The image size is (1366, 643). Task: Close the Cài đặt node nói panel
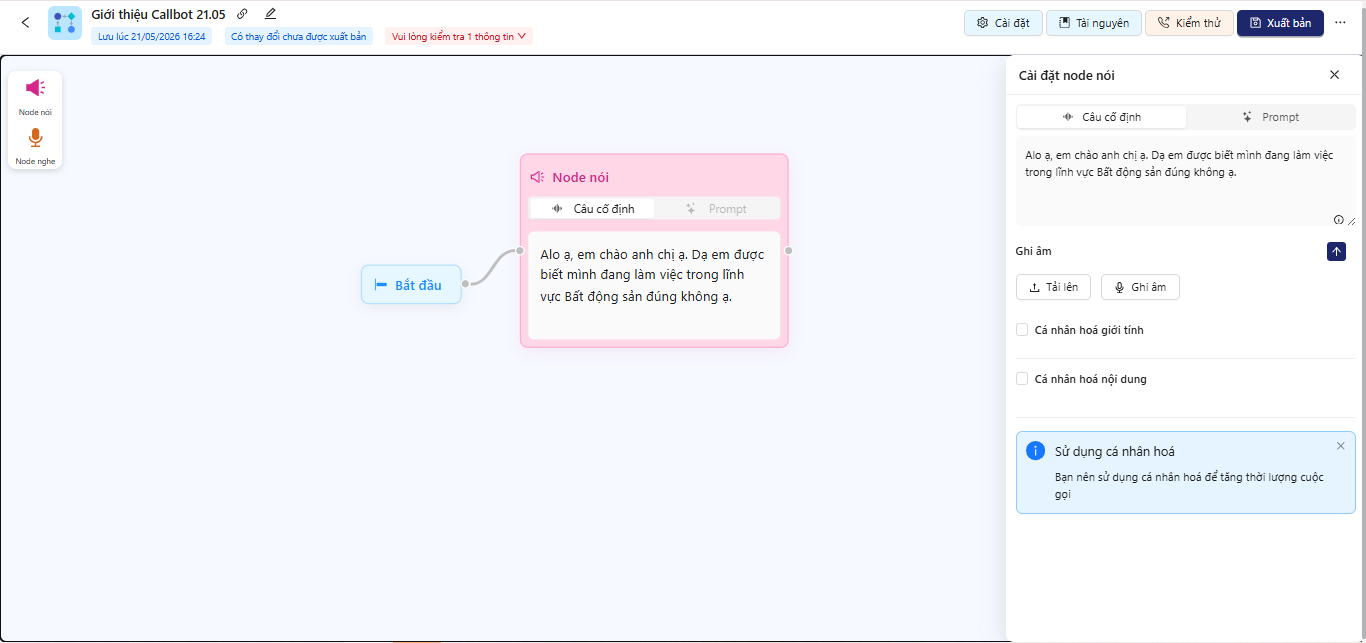(x=1334, y=75)
